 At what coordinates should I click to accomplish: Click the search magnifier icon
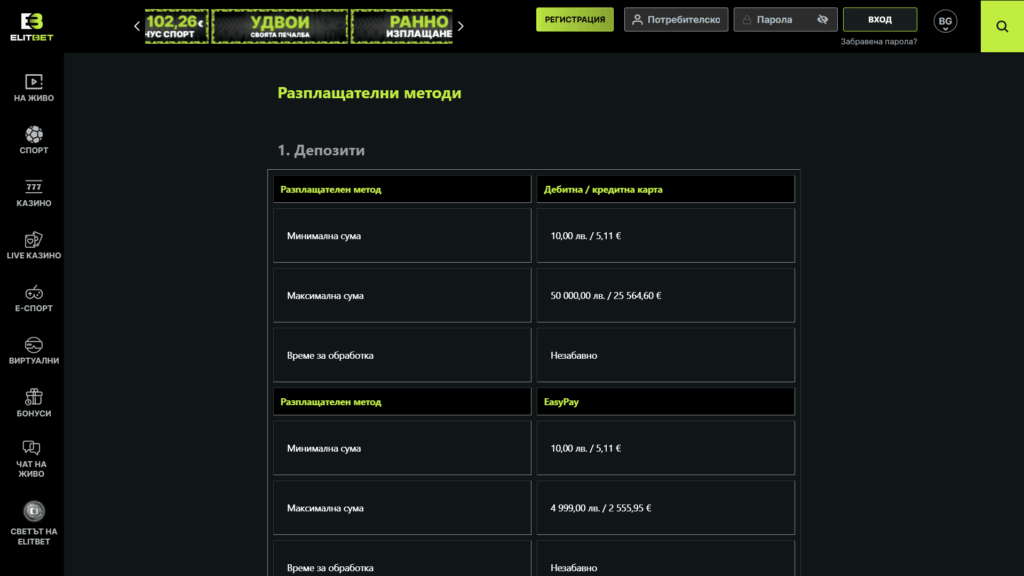tap(1002, 26)
